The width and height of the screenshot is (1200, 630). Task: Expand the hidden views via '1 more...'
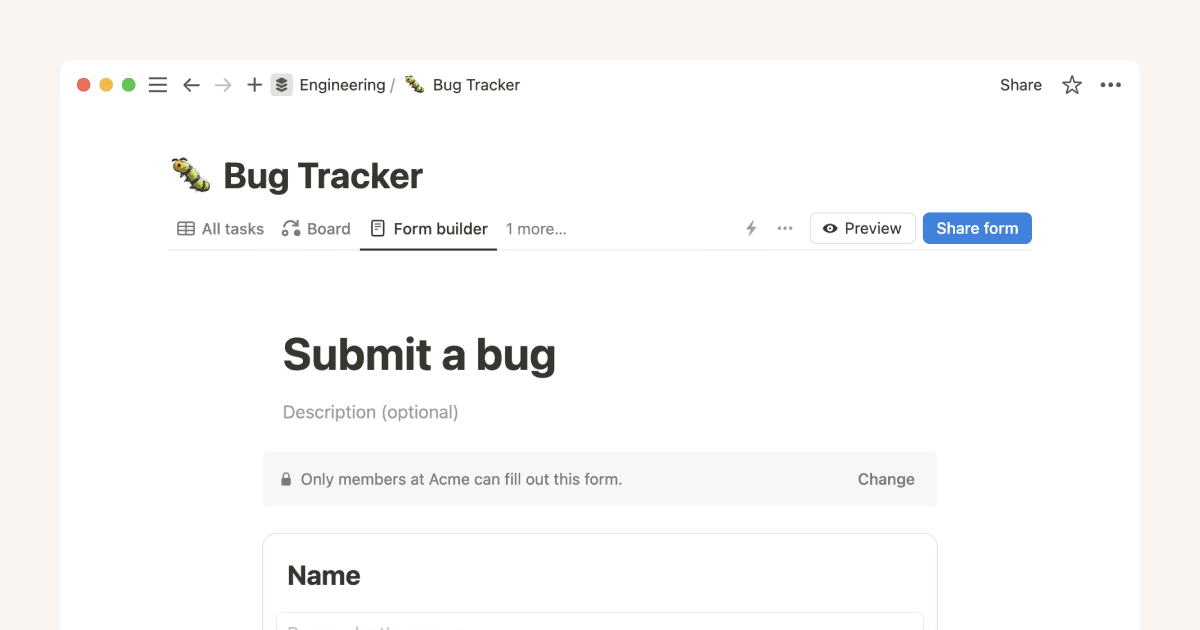(x=536, y=228)
